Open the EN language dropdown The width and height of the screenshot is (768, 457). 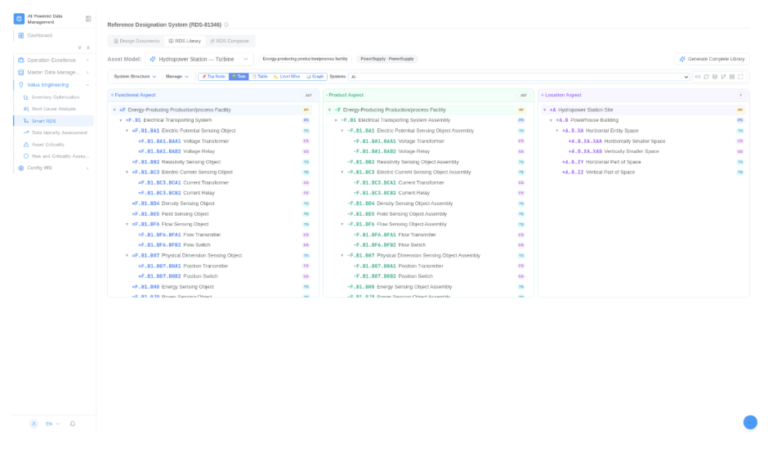[53, 424]
